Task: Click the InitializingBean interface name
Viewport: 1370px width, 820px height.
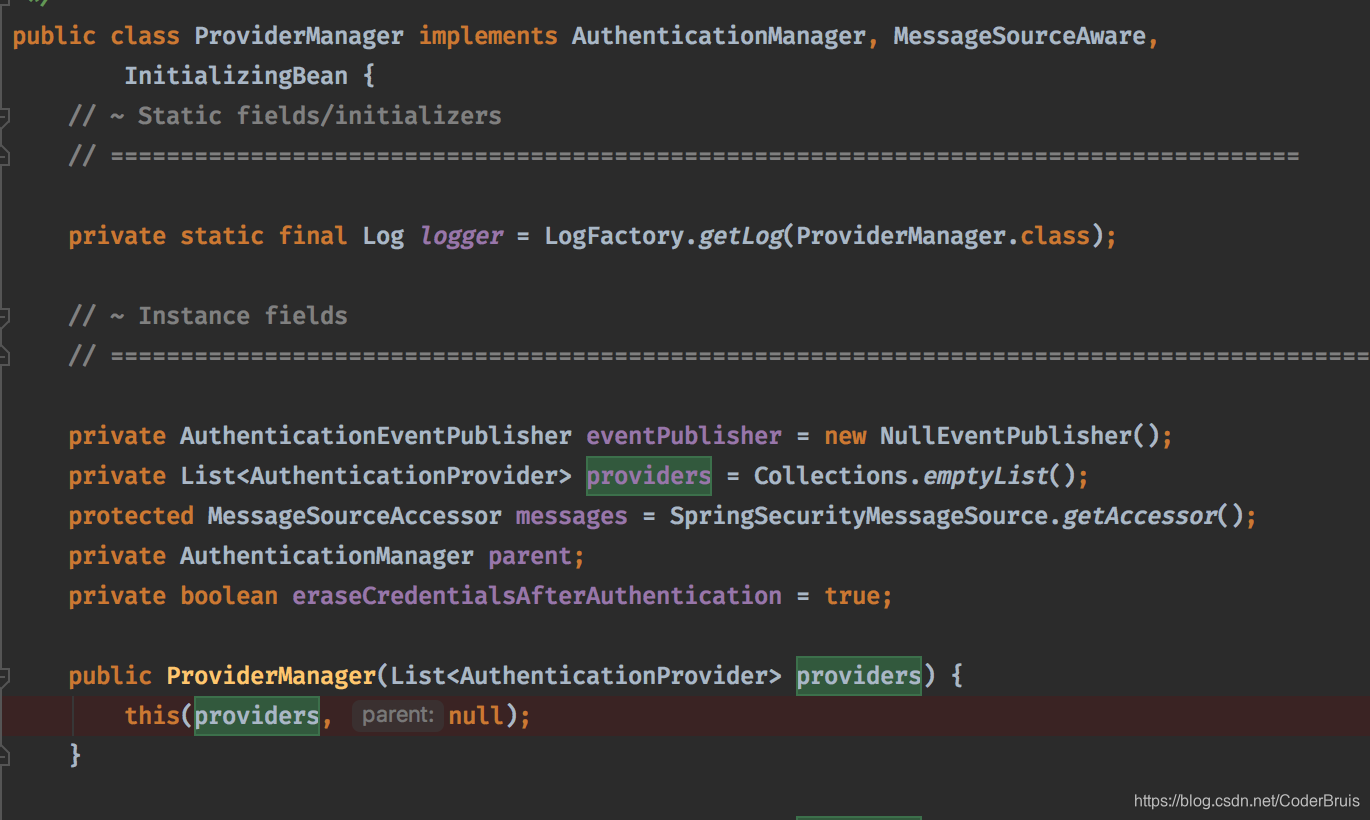Action: tap(236, 76)
